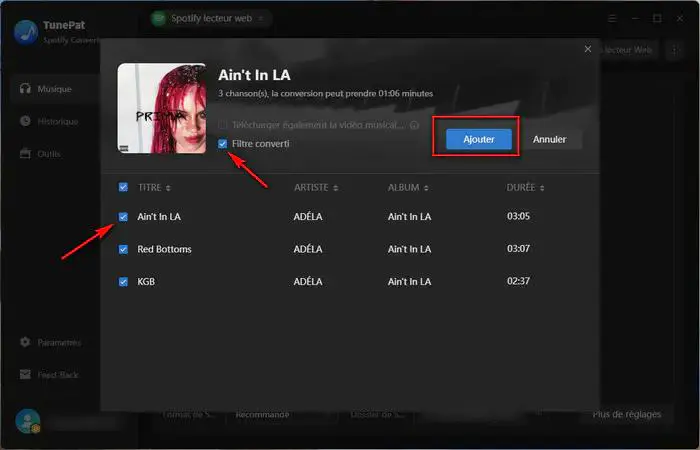
Task: Expand the Spotify lecteur web source dropdown
Action: click(x=261, y=18)
